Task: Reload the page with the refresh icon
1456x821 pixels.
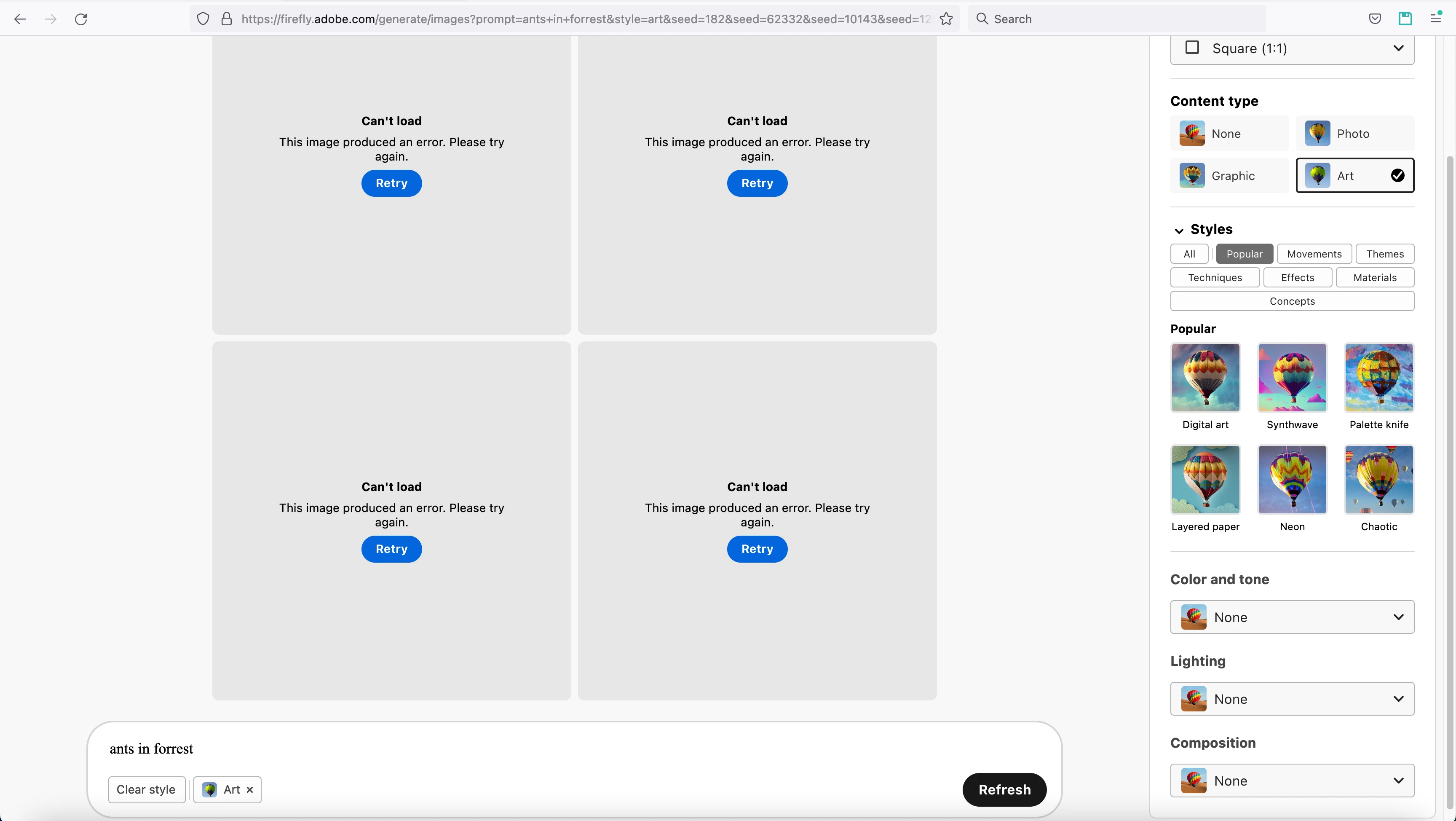Action: (x=81, y=19)
